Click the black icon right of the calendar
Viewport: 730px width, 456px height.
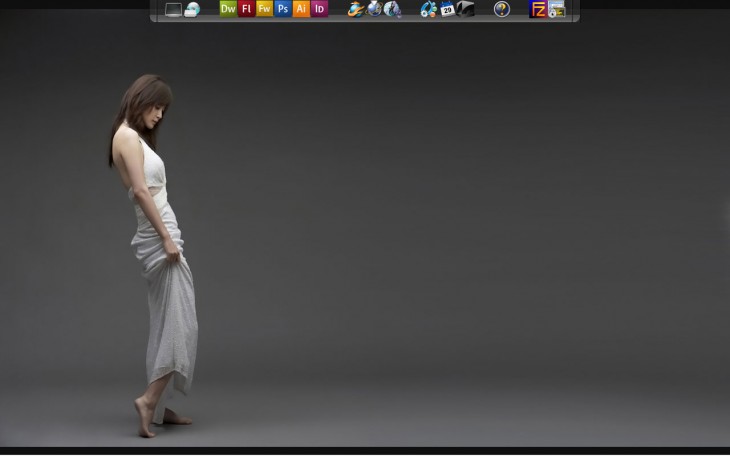tap(466, 9)
